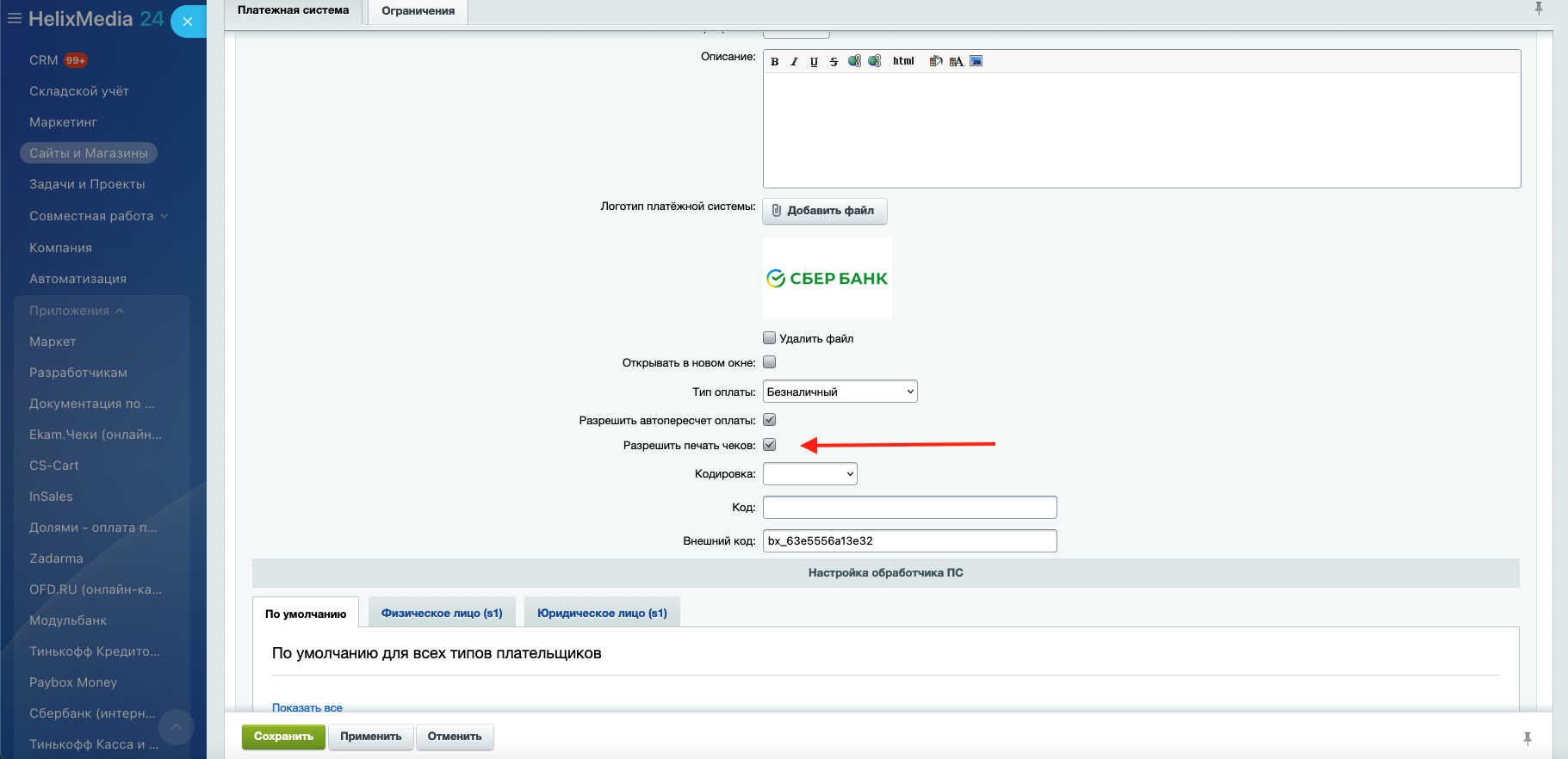Toggle Разрешить печать чеков checkbox
This screenshot has height=759, width=1568.
coord(770,445)
